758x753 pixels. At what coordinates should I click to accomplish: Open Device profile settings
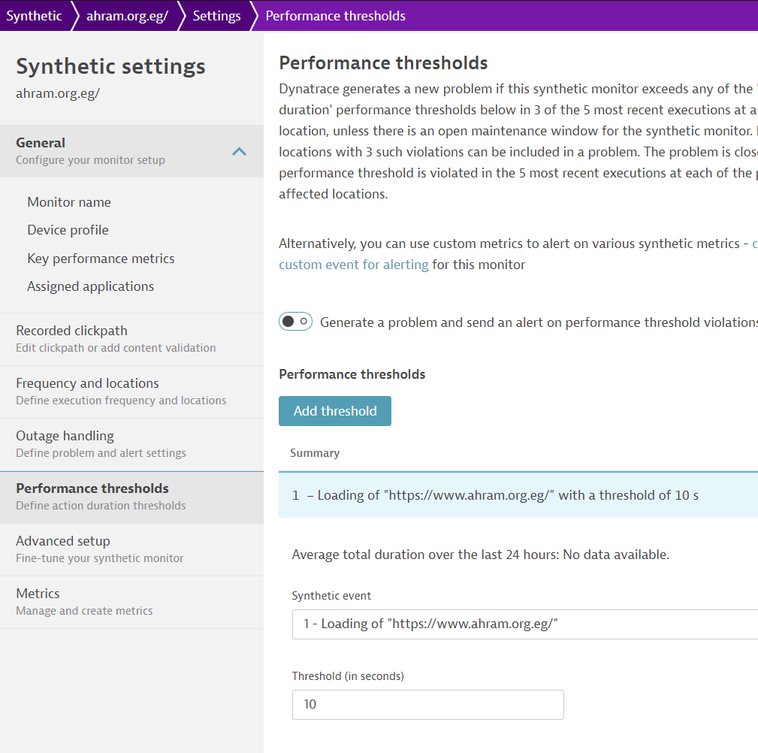coord(68,230)
